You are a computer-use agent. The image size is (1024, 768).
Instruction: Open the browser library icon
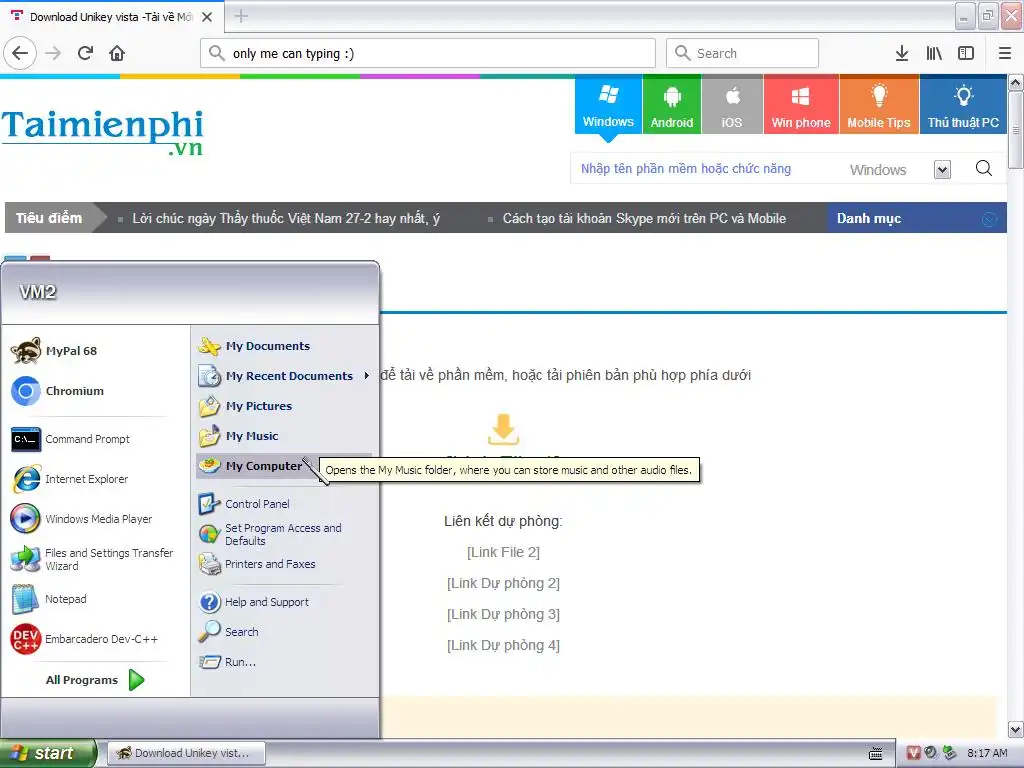coord(934,53)
